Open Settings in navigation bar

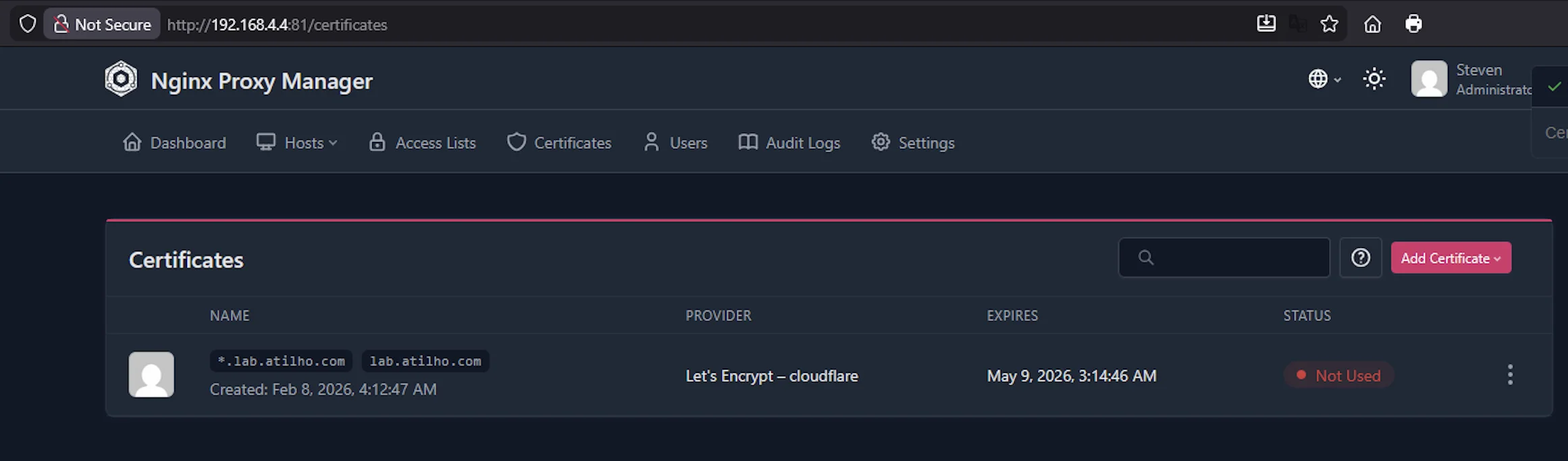tap(913, 143)
